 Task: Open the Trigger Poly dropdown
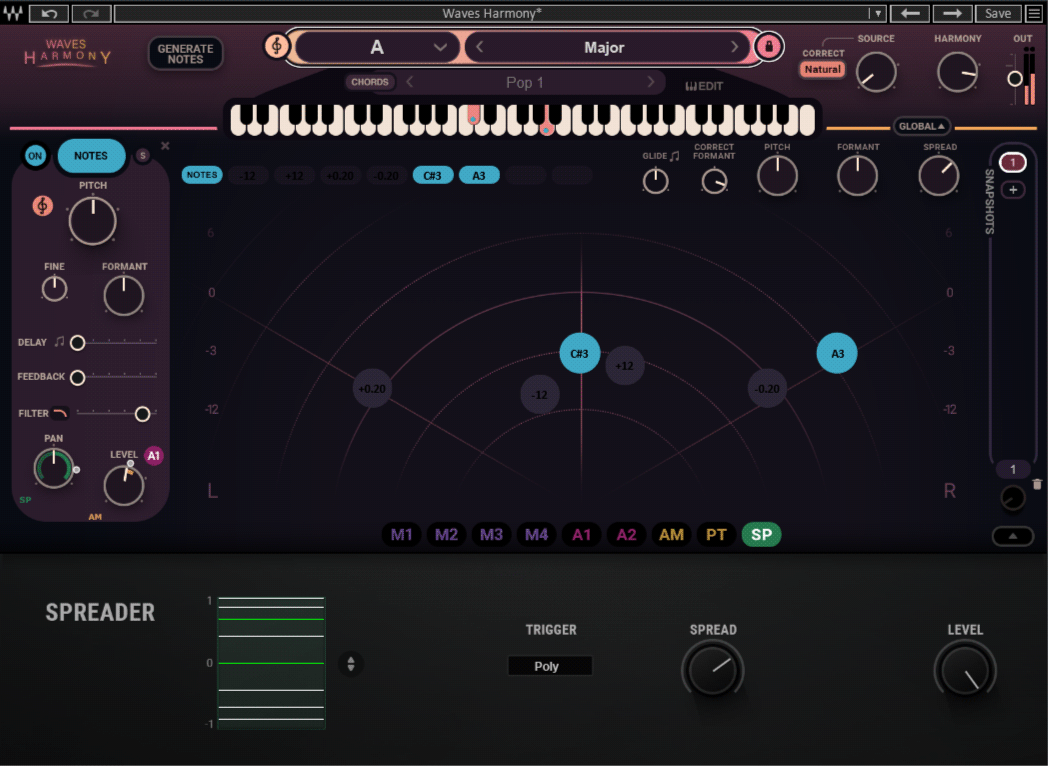point(549,666)
